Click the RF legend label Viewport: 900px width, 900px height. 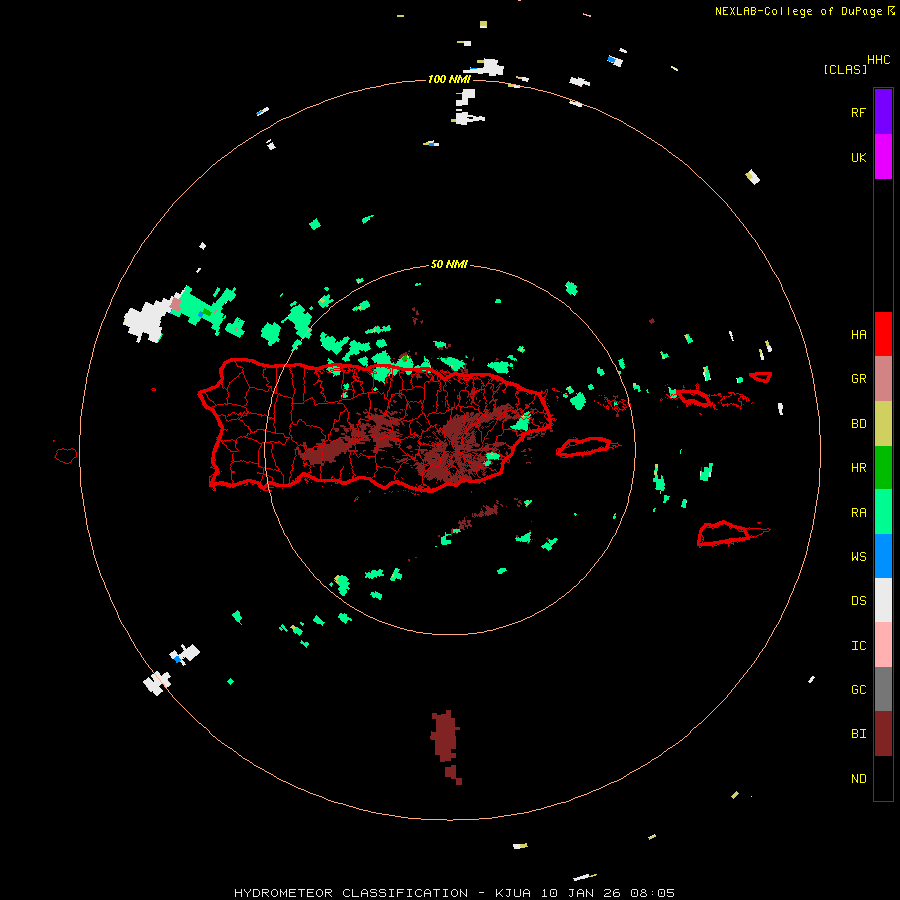[x=858, y=112]
